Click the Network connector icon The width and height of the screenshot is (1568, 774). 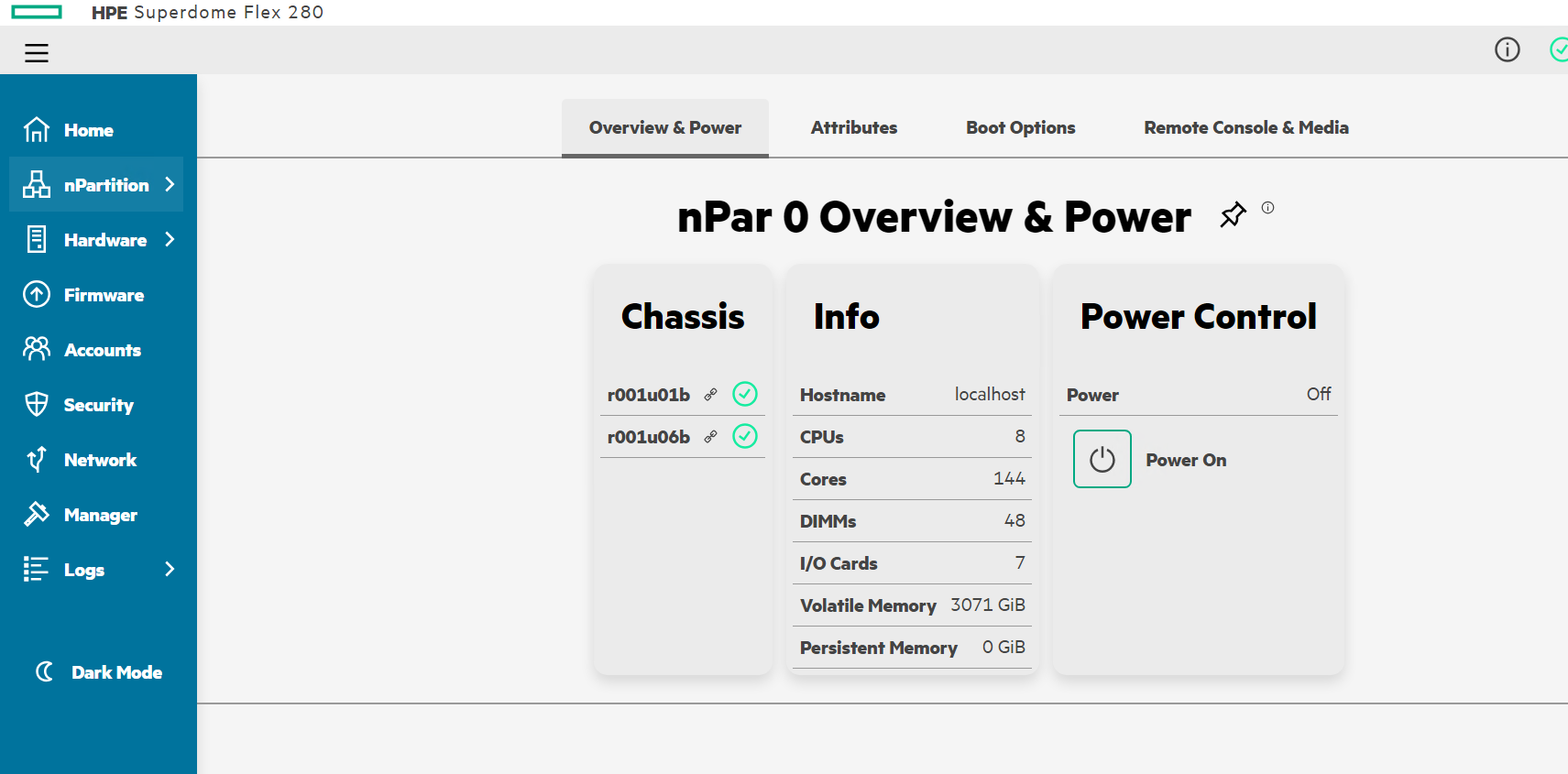click(x=37, y=459)
